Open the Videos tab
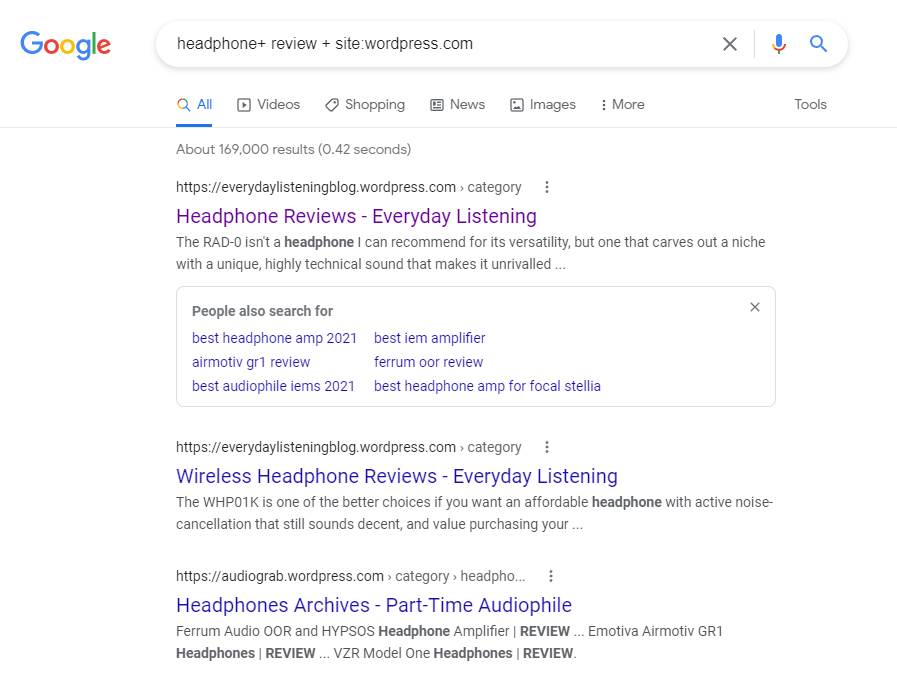Image resolution: width=897 pixels, height=692 pixels. tap(269, 105)
